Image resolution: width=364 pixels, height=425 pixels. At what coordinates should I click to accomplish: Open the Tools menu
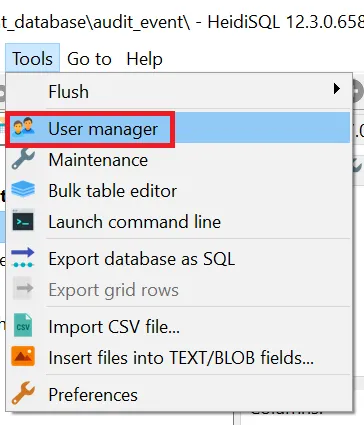click(x=32, y=58)
